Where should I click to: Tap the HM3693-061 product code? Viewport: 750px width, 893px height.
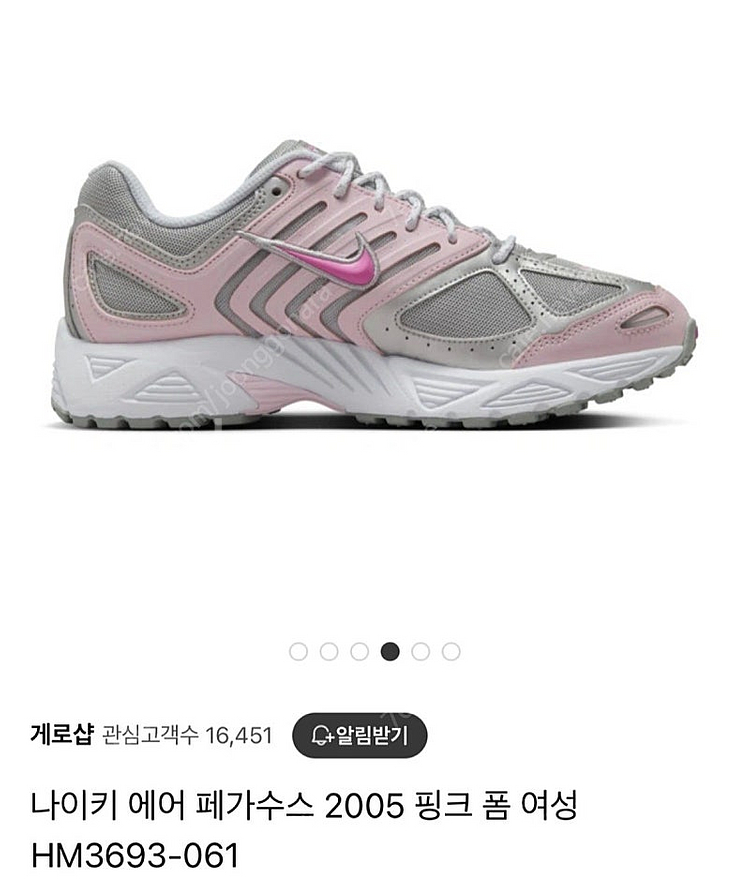[135, 855]
